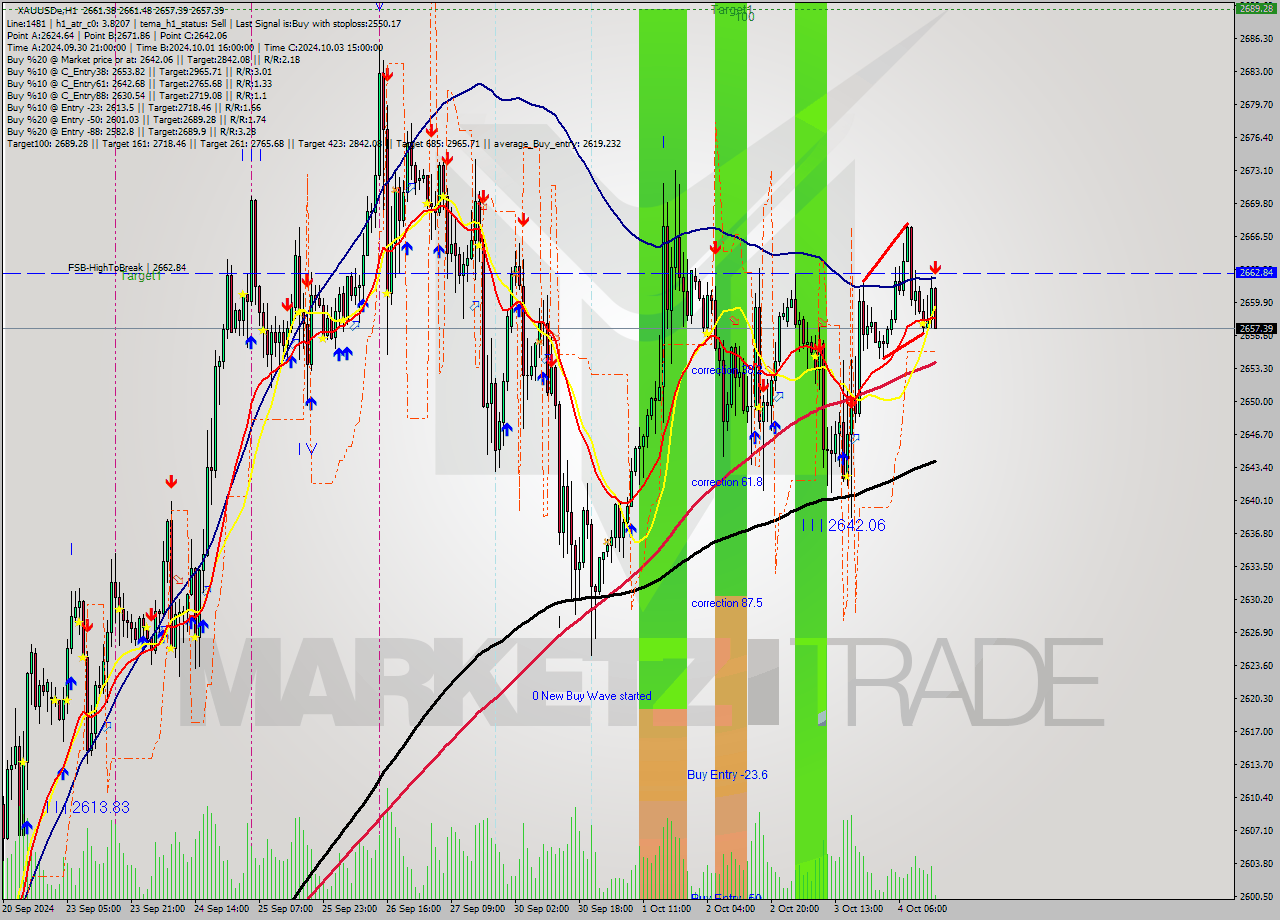The image size is (1280, 920).
Task: Click the 2636.80 price axis value
Action: (1255, 533)
